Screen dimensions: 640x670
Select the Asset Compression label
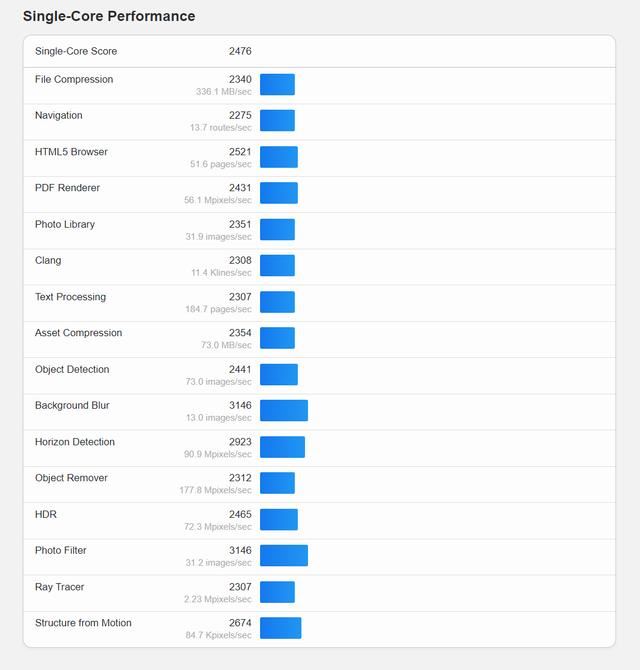[78, 333]
